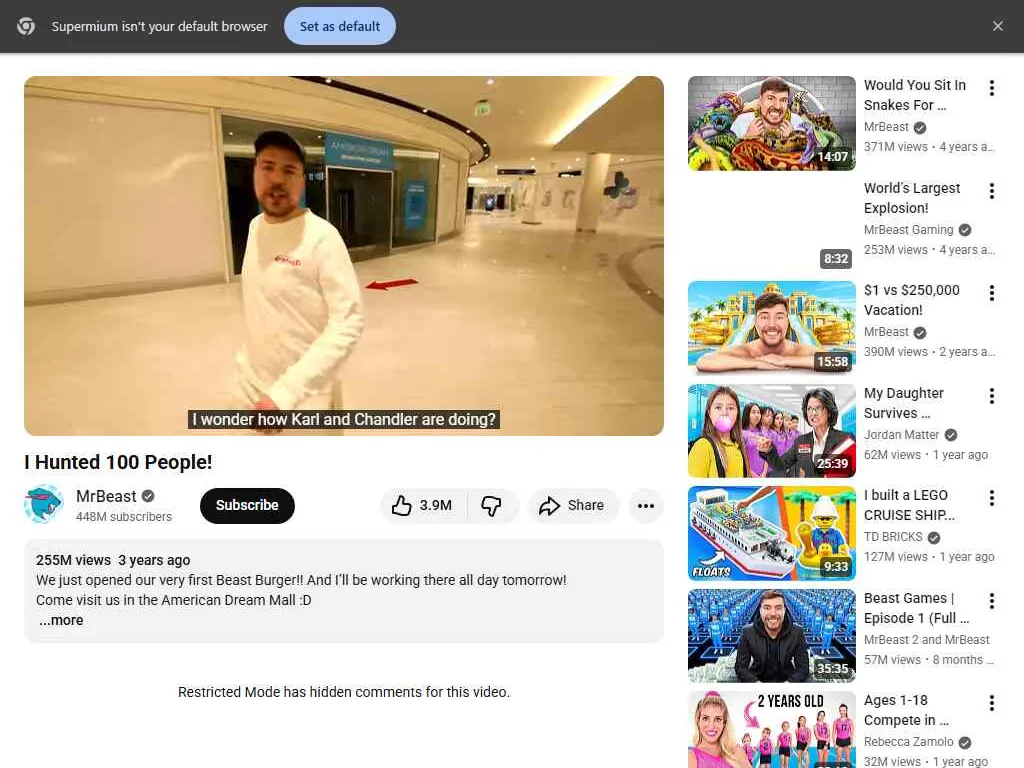This screenshot has width=1024, height=768.
Task: Open MrBeast channel name under the video
Action: coord(106,496)
